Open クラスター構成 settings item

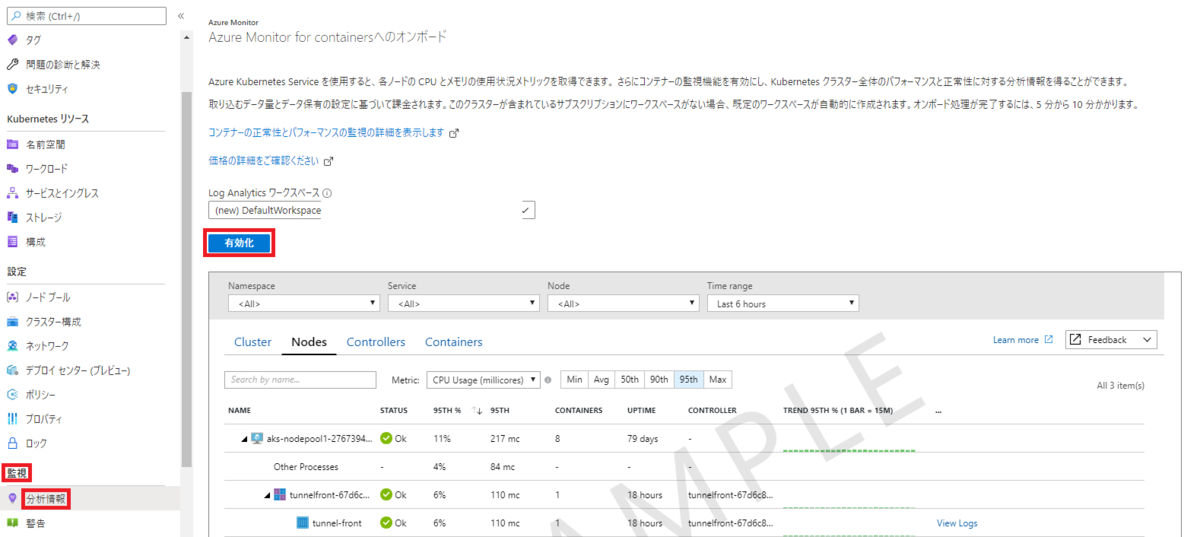[x=53, y=322]
